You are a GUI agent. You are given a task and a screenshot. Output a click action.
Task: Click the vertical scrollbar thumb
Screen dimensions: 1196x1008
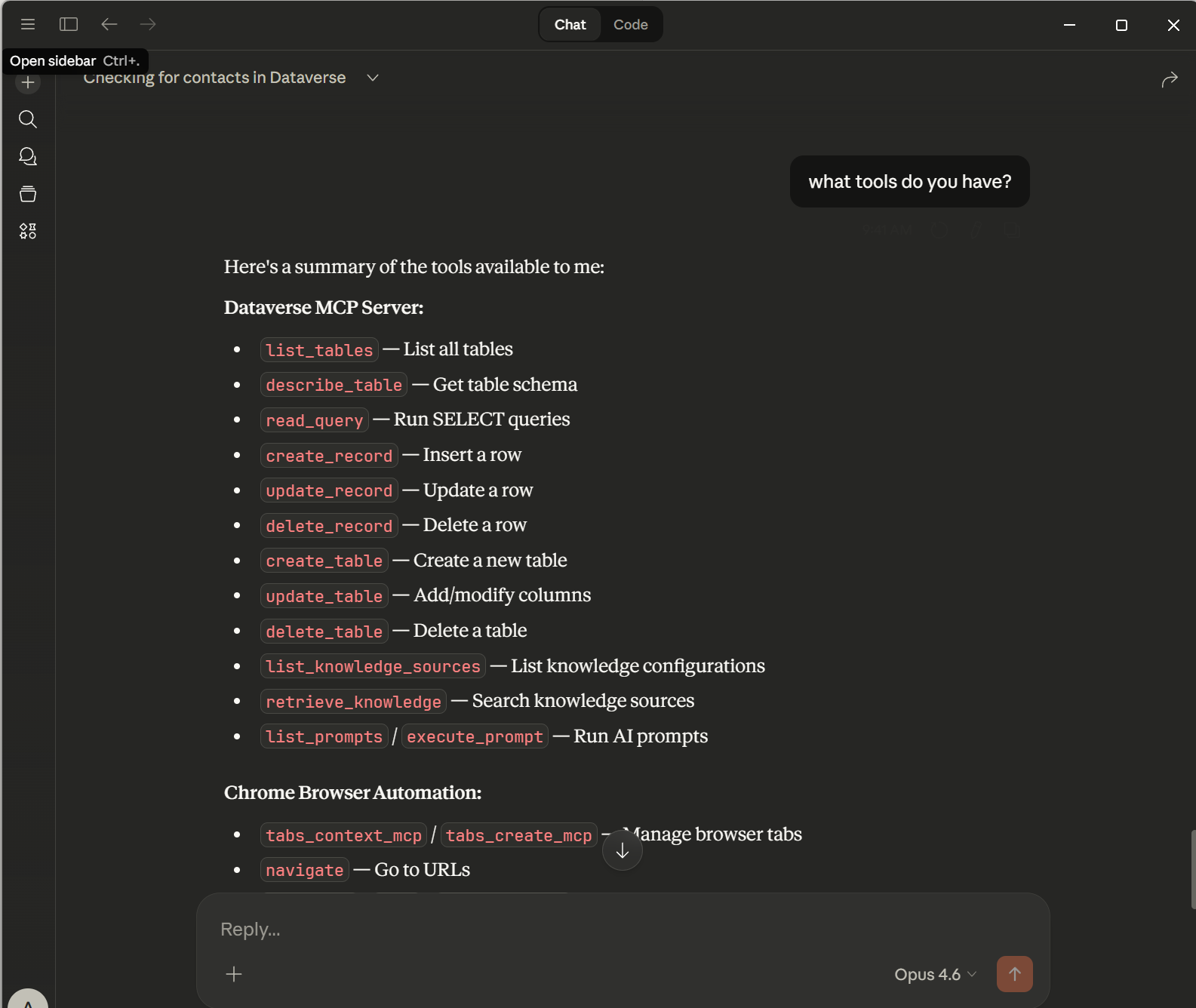(x=1192, y=869)
